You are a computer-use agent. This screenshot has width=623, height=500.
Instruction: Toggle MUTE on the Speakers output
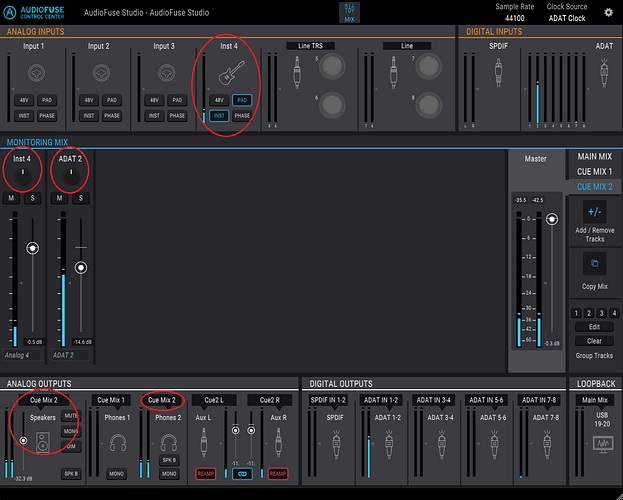[x=72, y=416]
